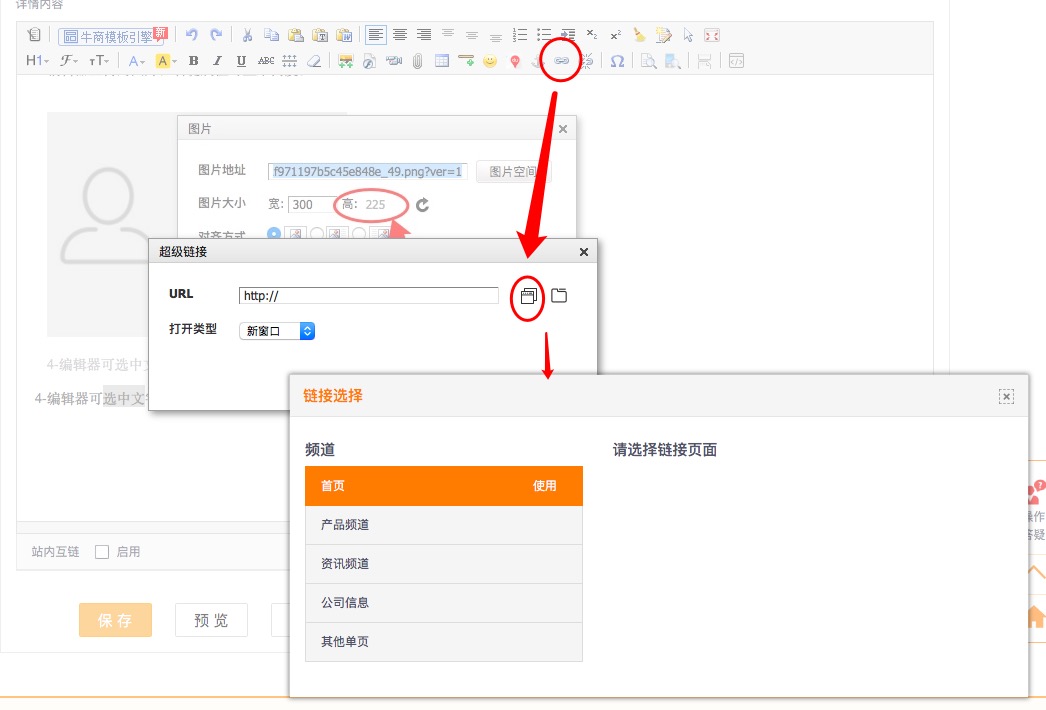Click the 保存 button

point(115,620)
